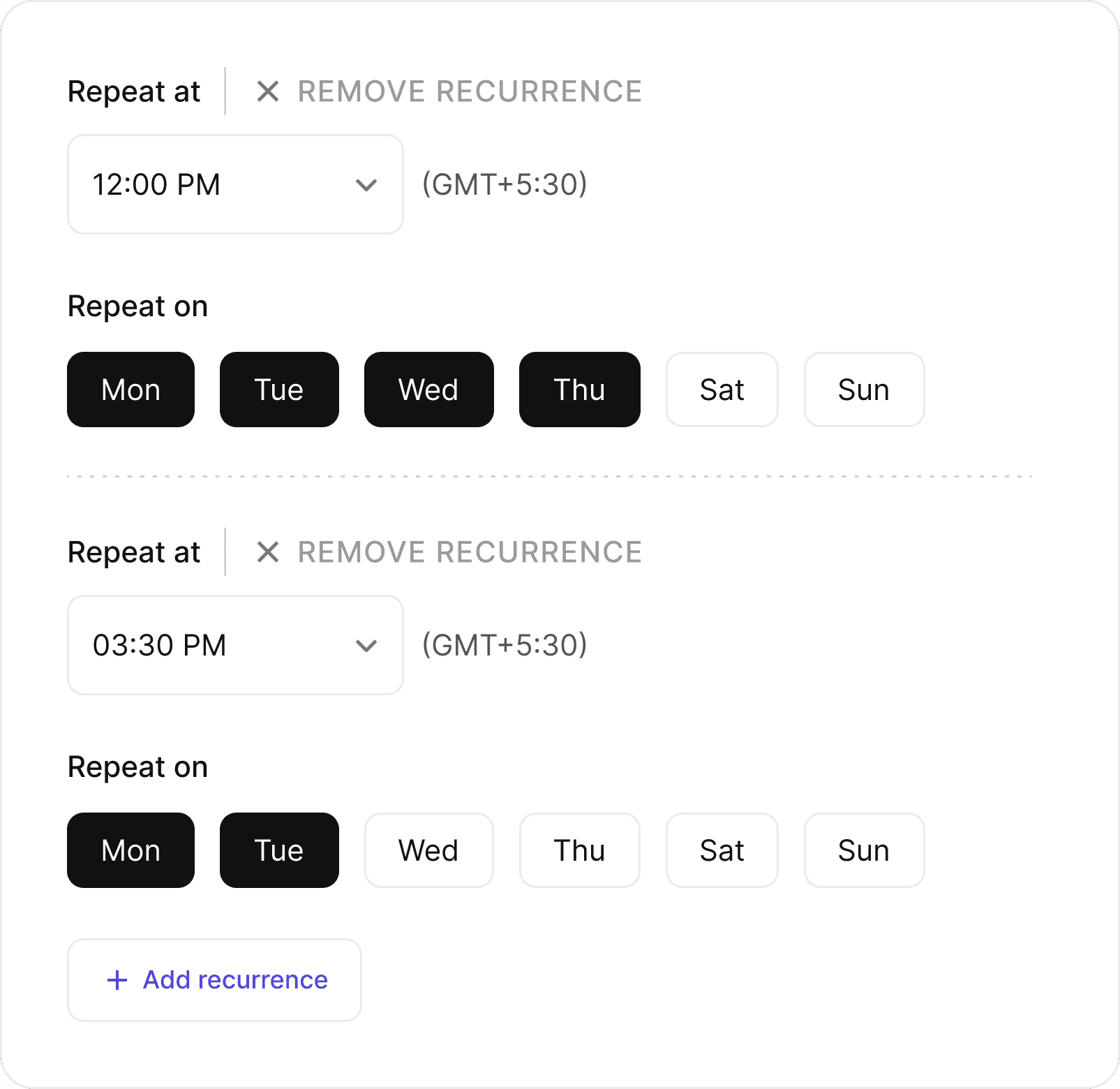The image size is (1120, 1089).
Task: Enable Sat in the first recurrence
Action: pos(722,390)
